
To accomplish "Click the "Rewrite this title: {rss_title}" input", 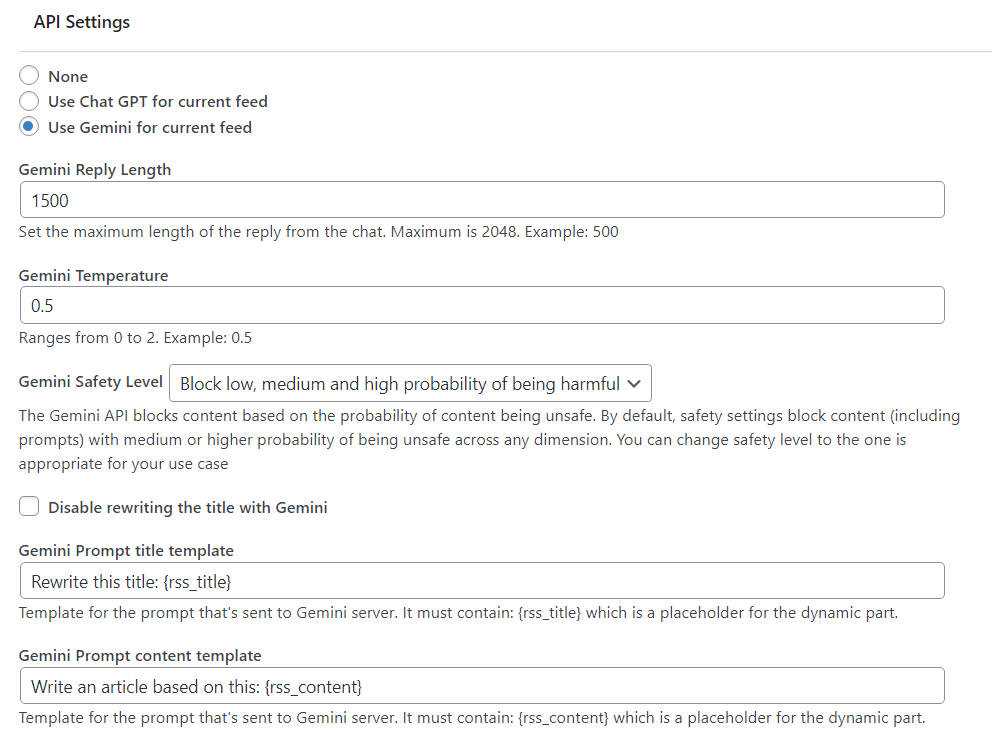I will [x=481, y=581].
